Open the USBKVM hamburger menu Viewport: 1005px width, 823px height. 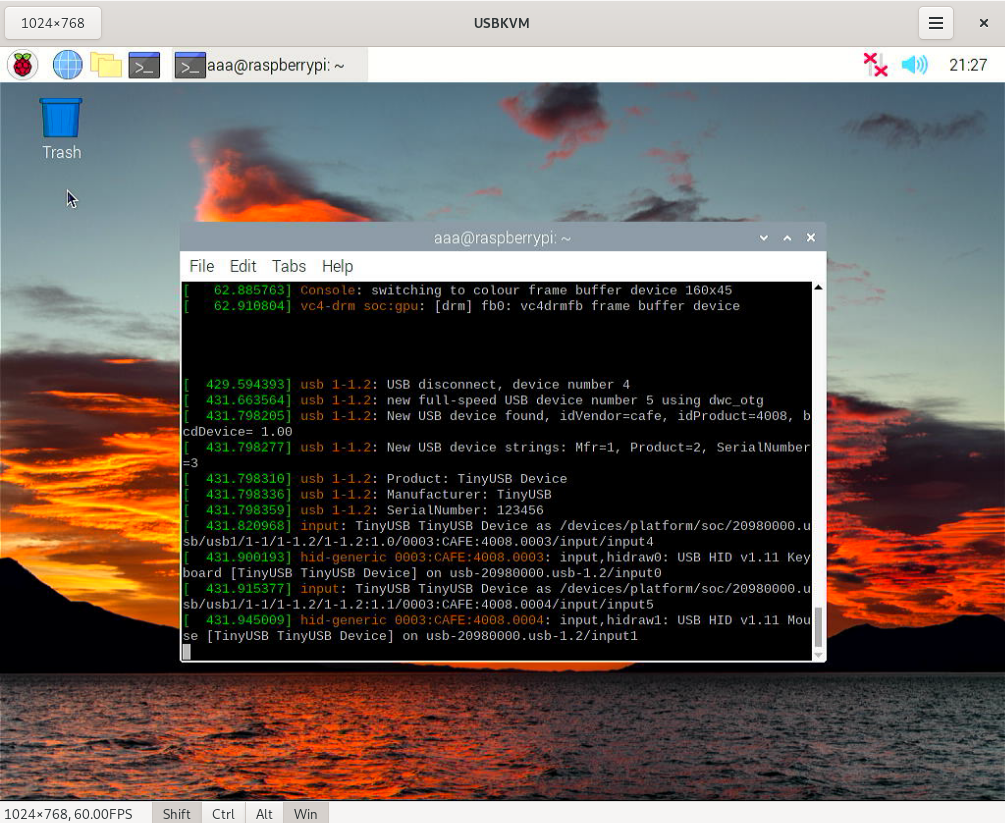[x=936, y=23]
